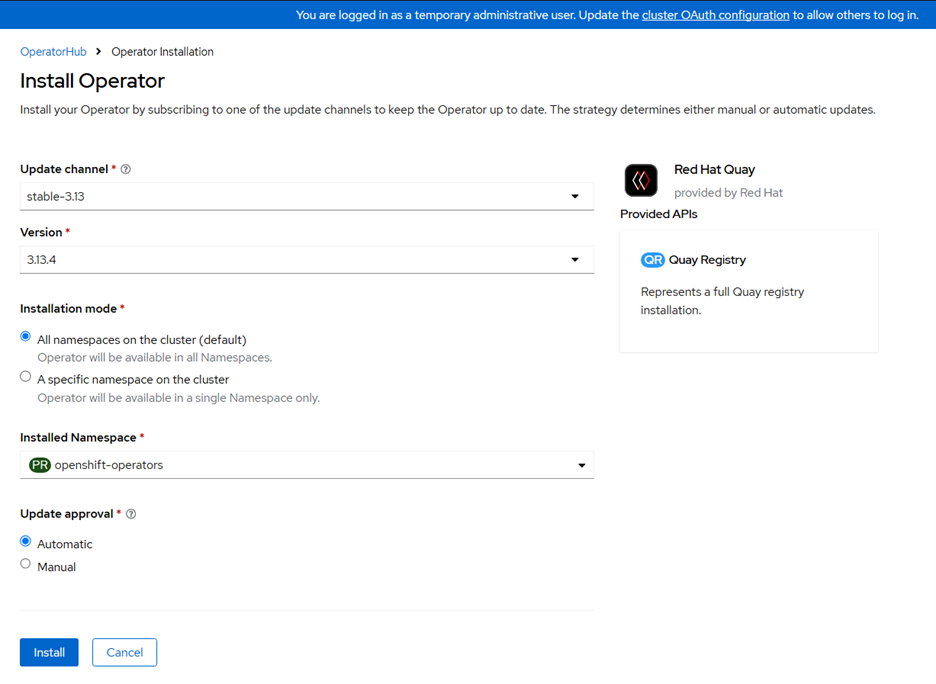The height and width of the screenshot is (684, 936).
Task: Click the breadcrumb chevron separator
Action: [x=98, y=52]
